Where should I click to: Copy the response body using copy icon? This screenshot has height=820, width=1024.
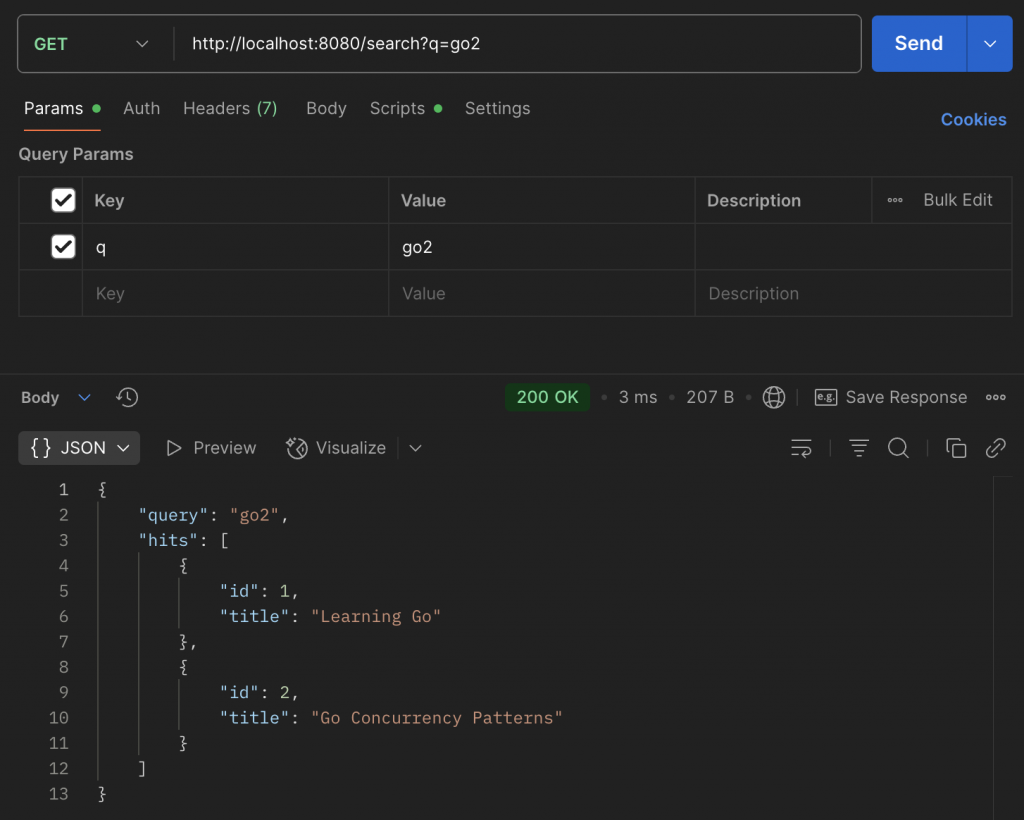tap(956, 448)
